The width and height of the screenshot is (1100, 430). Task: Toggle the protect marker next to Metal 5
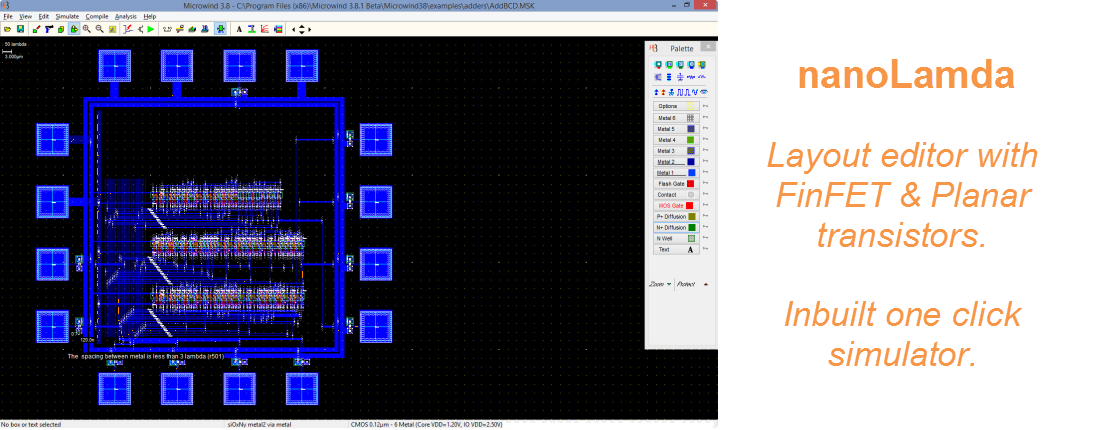click(x=705, y=129)
